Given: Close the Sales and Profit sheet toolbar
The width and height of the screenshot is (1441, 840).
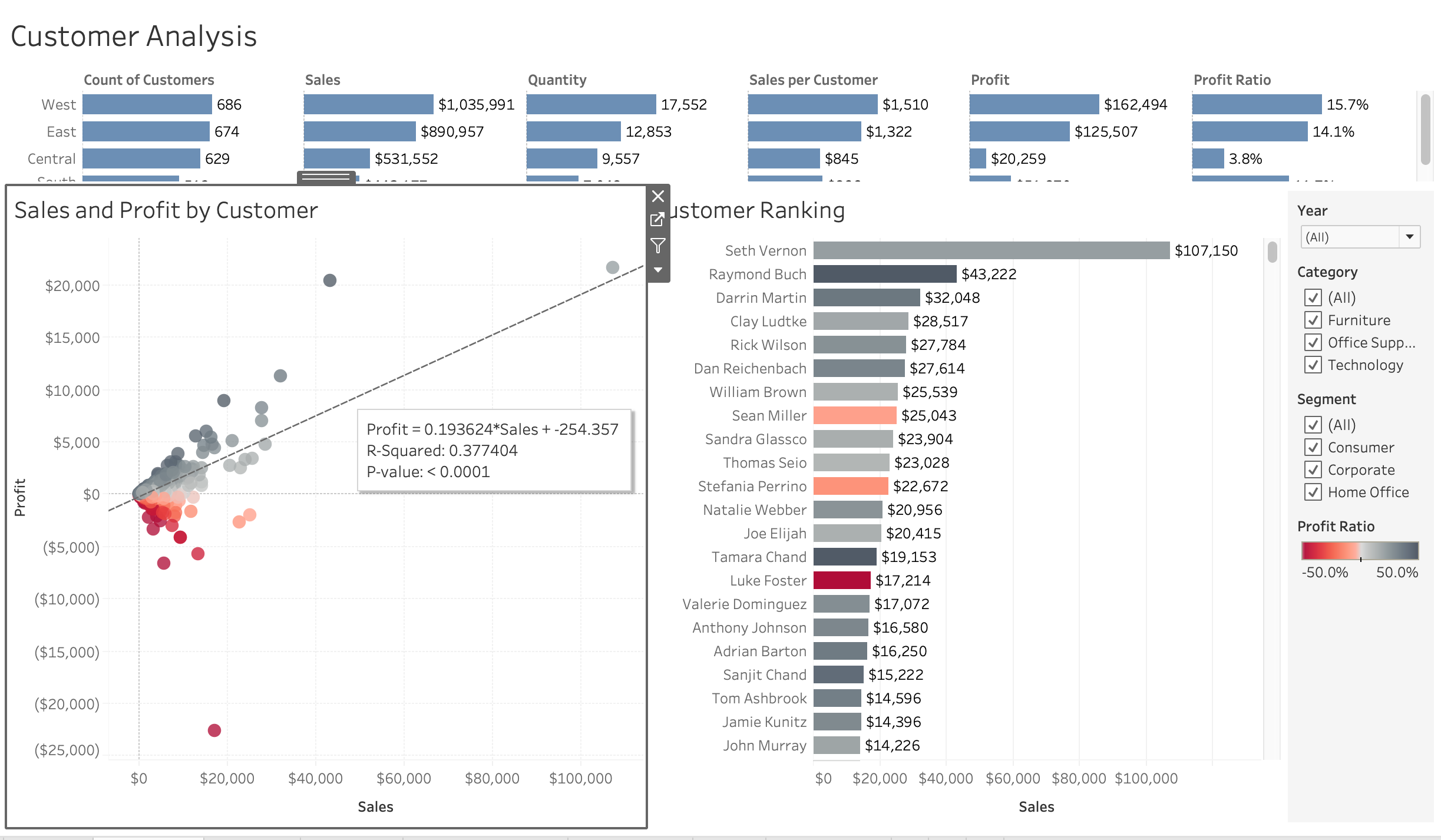Looking at the screenshot, I should click(x=658, y=196).
